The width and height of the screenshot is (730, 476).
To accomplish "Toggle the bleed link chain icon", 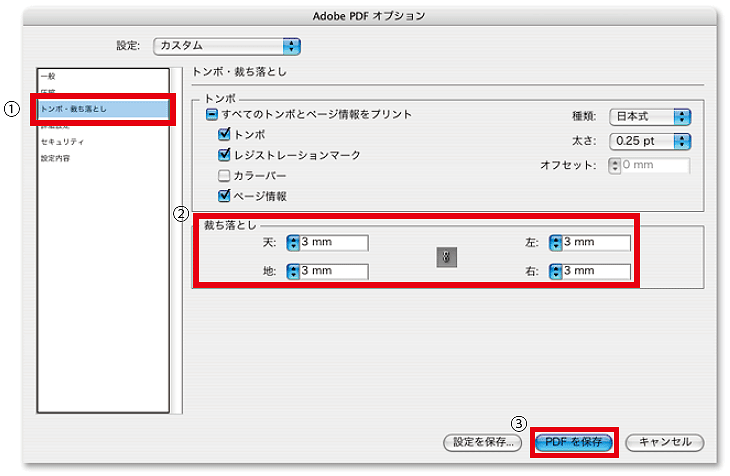I will pos(446,257).
